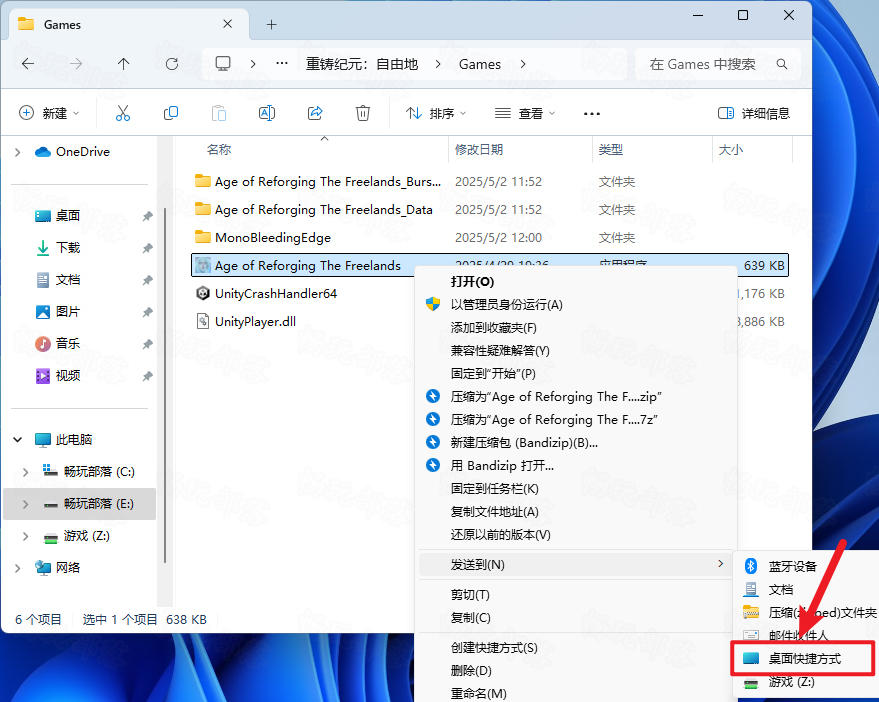Refresh the current folder view
This screenshot has width=879, height=702.
point(172,64)
